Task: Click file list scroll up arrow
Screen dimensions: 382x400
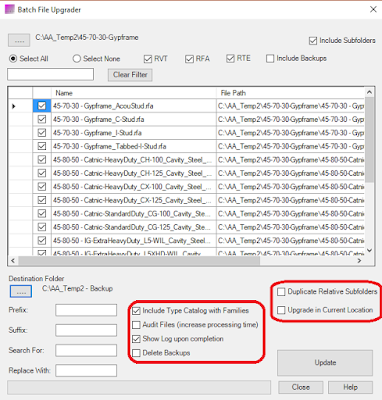Action: pyautogui.click(x=369, y=92)
